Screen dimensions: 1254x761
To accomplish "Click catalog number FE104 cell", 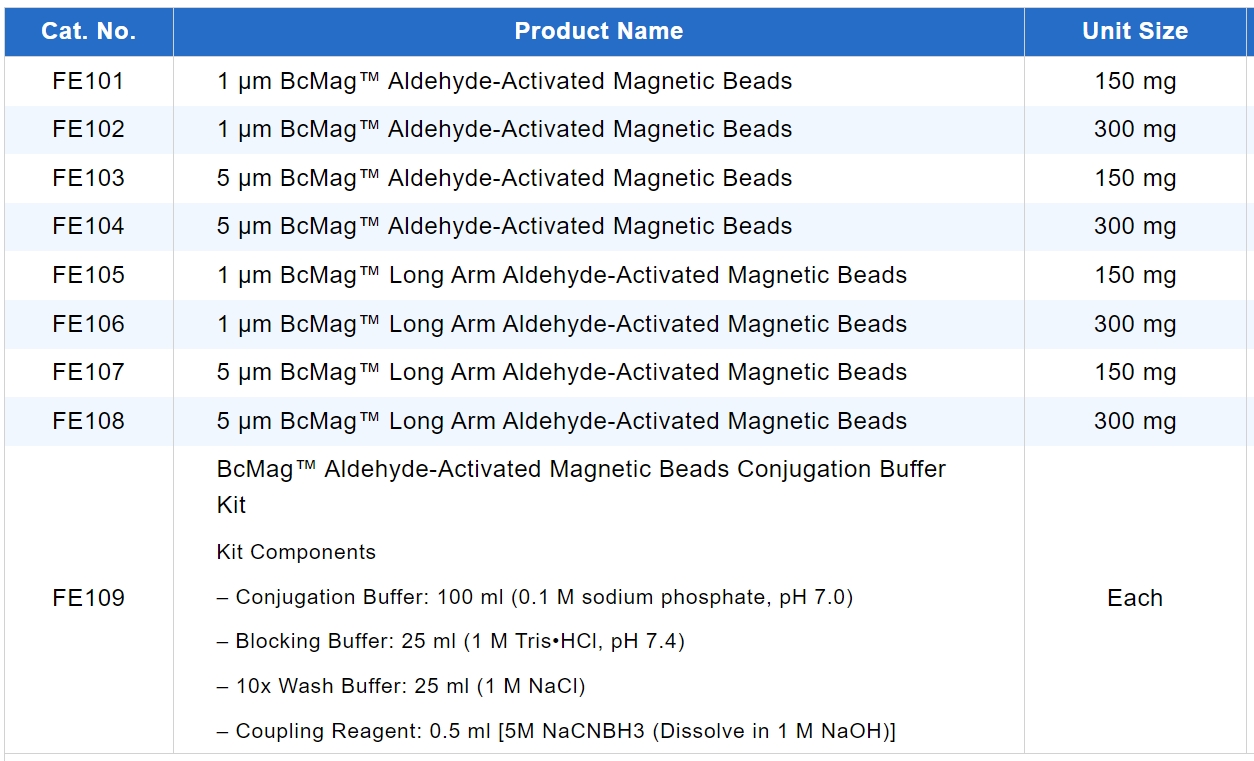I will click(x=88, y=226).
